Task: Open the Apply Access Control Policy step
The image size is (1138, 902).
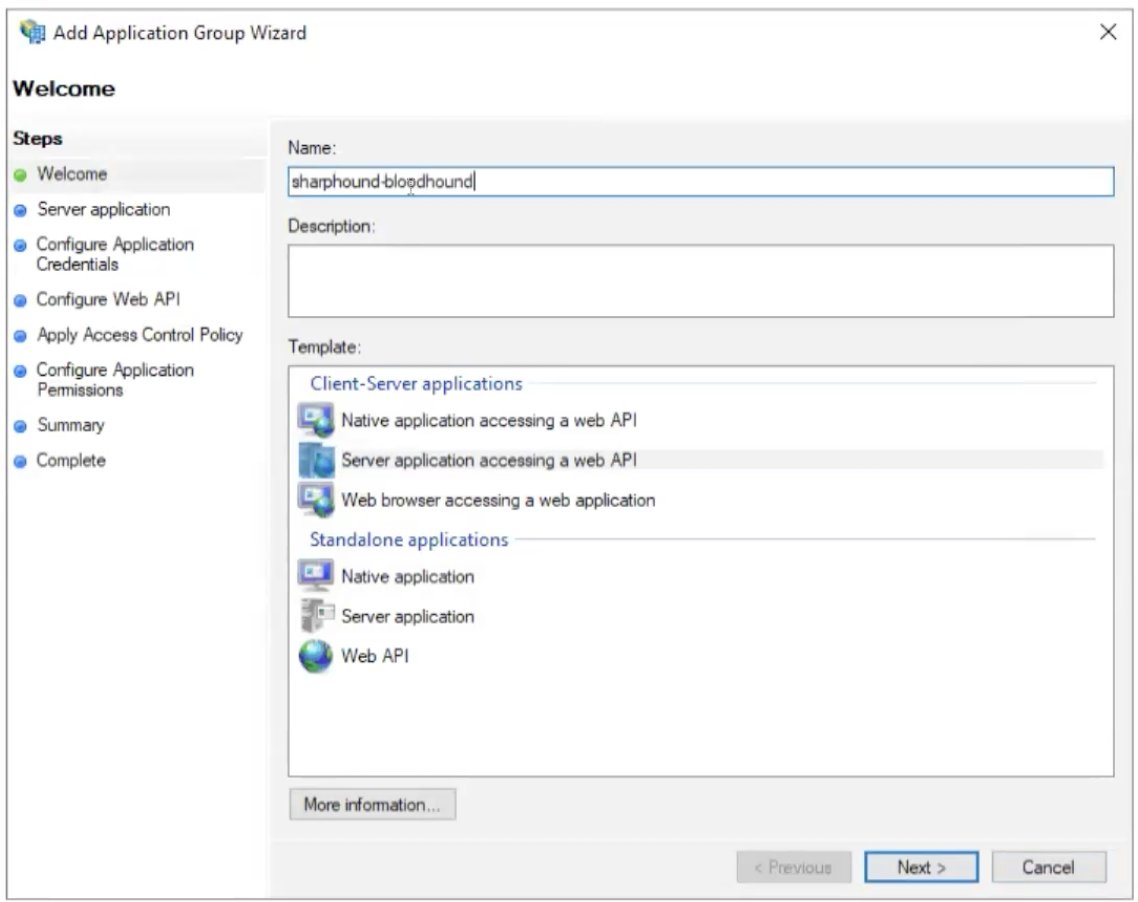Action: click(140, 335)
